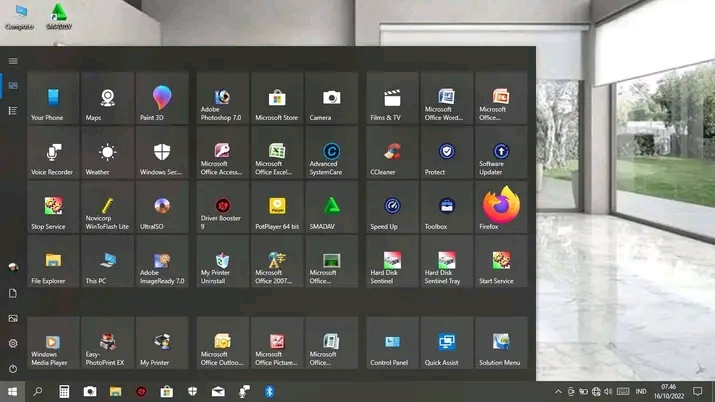Viewport: 715px width, 402px height.
Task: Open the Toolbox tile
Action: click(446, 207)
